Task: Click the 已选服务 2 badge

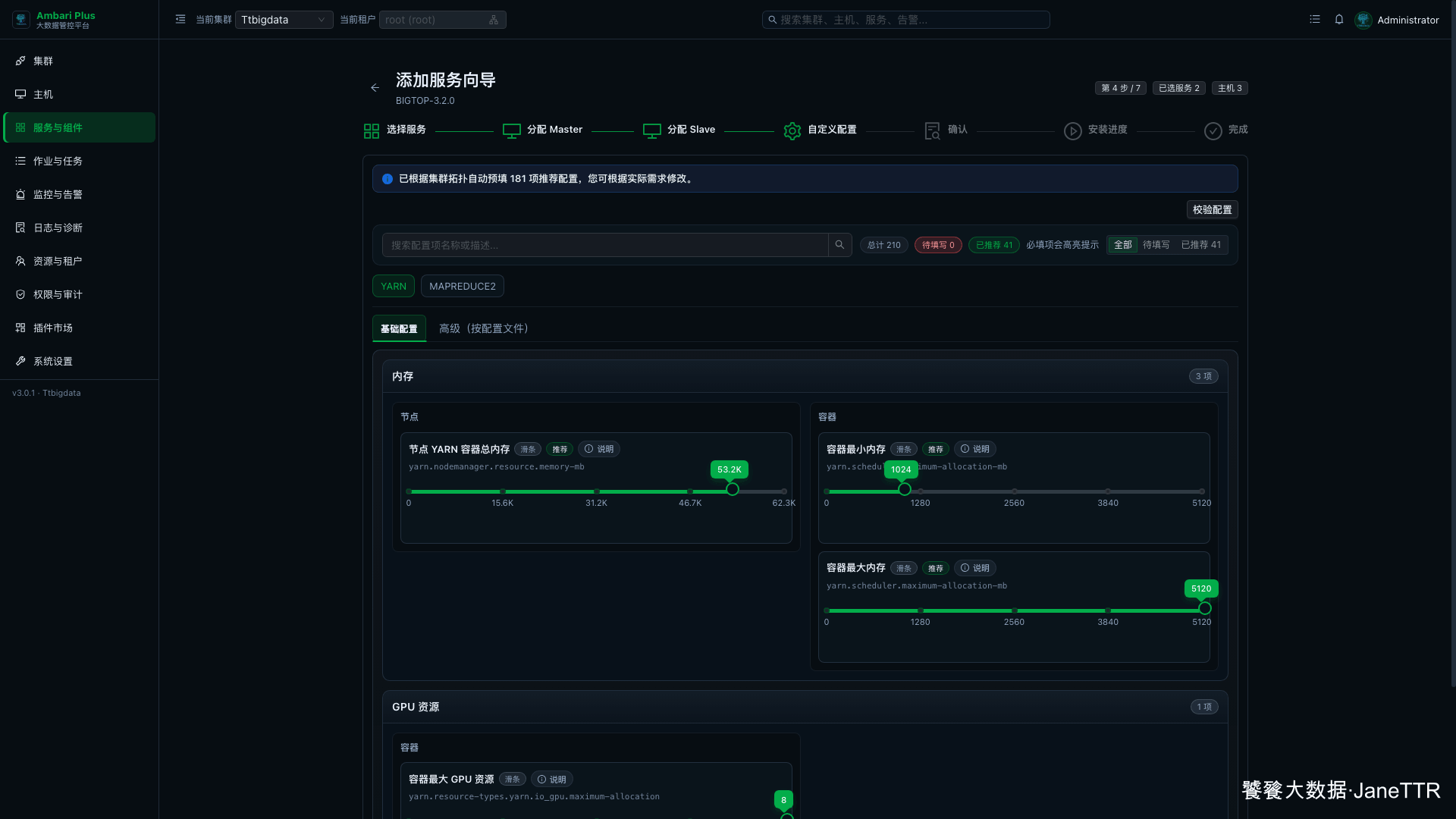Action: (x=1179, y=88)
